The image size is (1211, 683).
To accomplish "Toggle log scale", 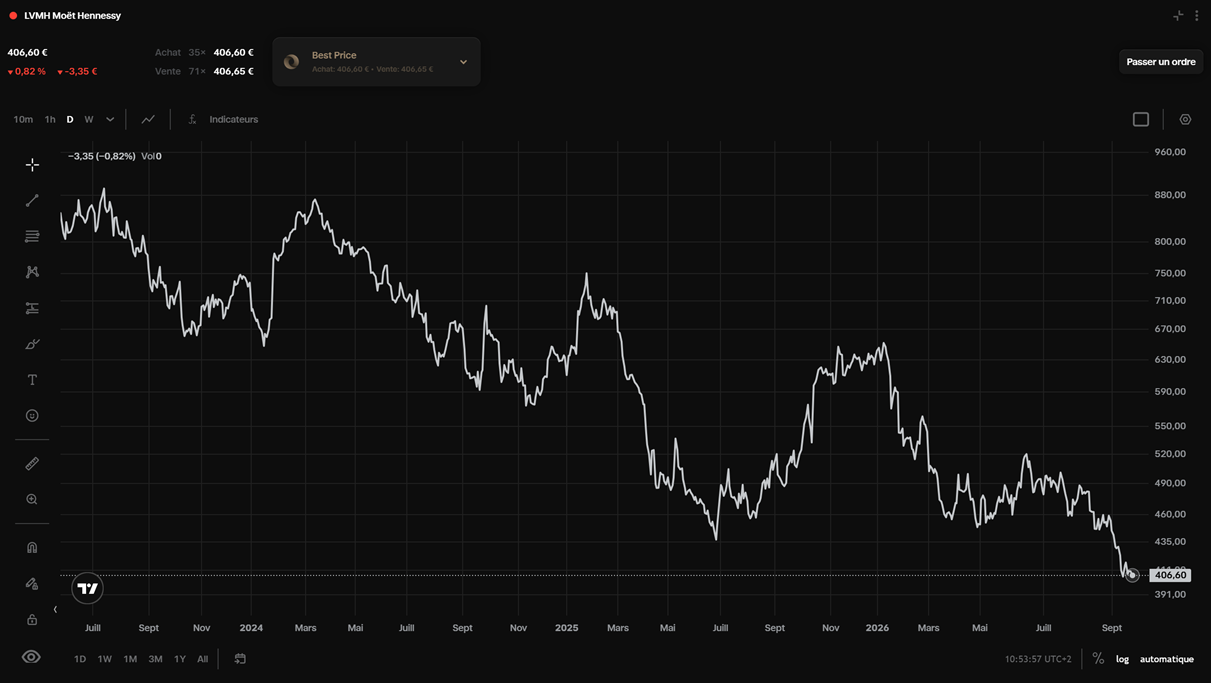I will click(x=1123, y=659).
